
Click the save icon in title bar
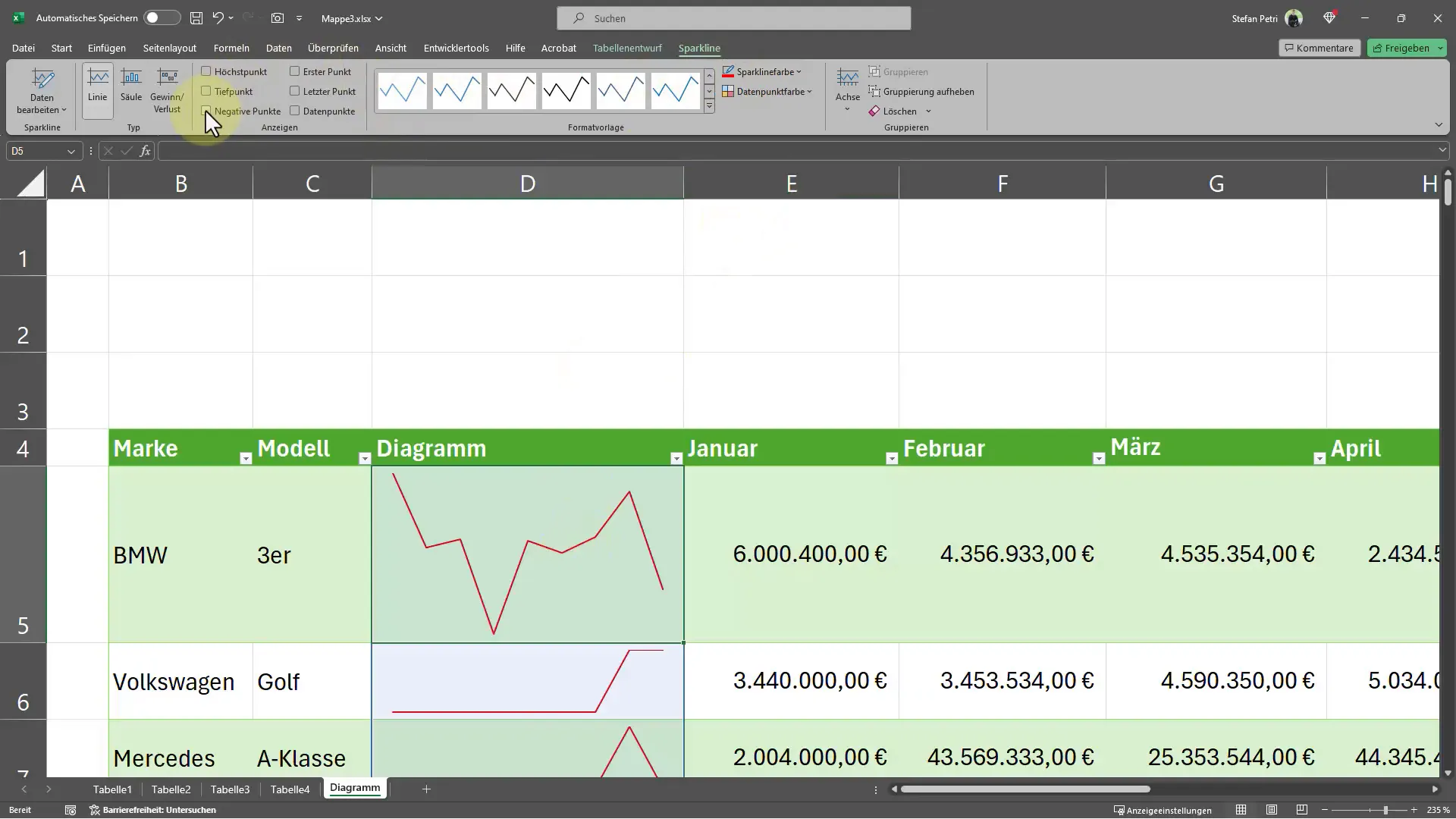(196, 18)
